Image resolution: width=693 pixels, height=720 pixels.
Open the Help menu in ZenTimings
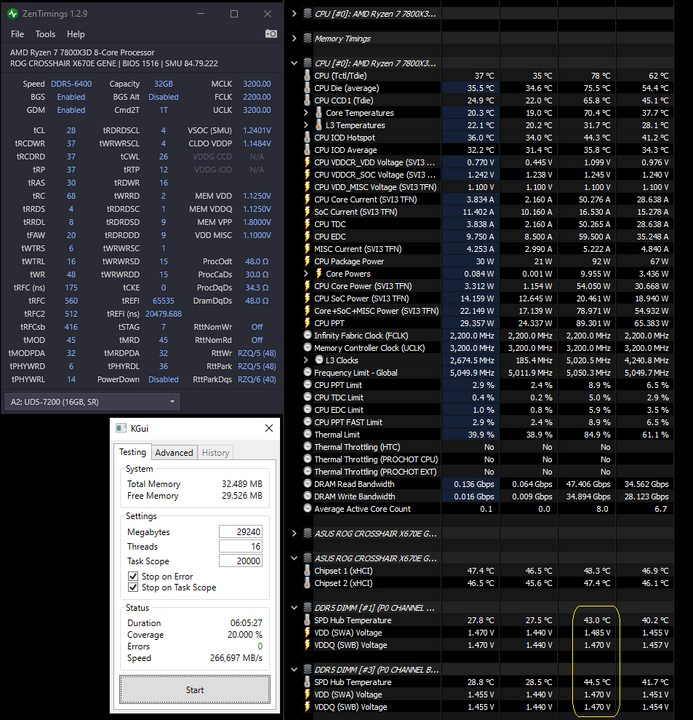pos(76,34)
